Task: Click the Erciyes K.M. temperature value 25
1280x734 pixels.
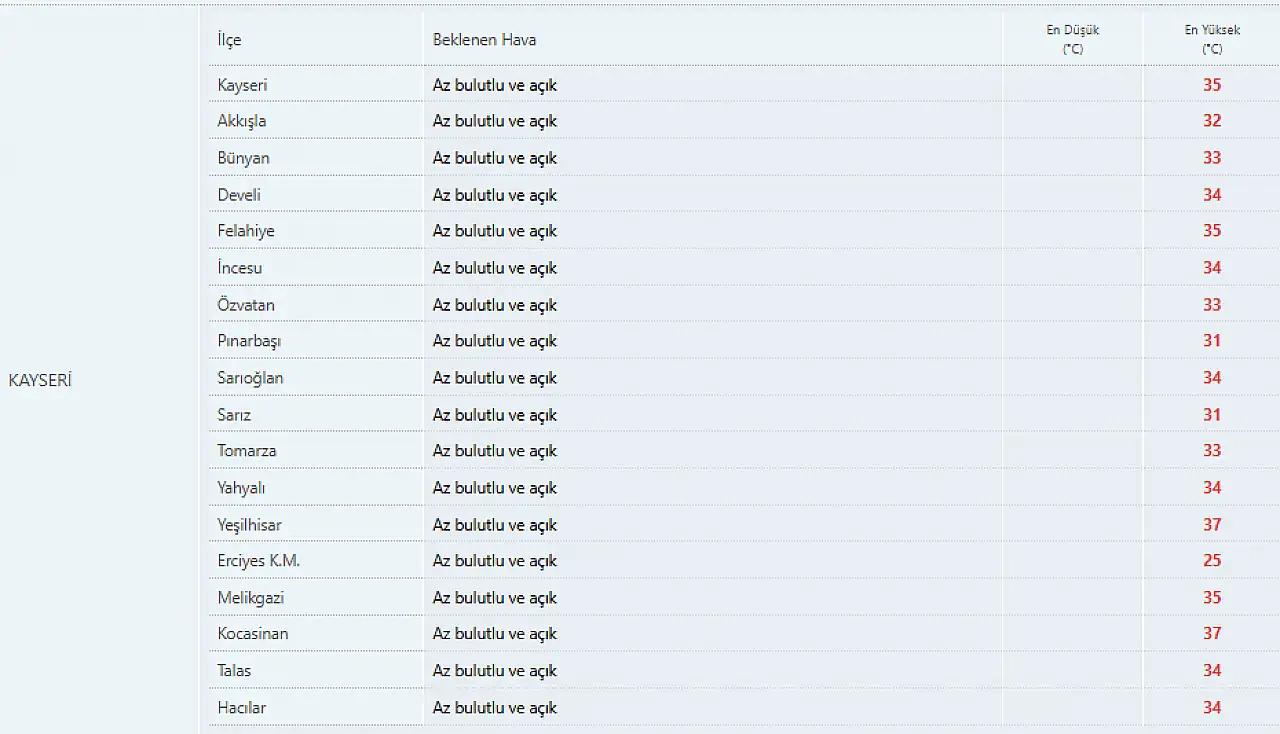Action: pyautogui.click(x=1212, y=561)
